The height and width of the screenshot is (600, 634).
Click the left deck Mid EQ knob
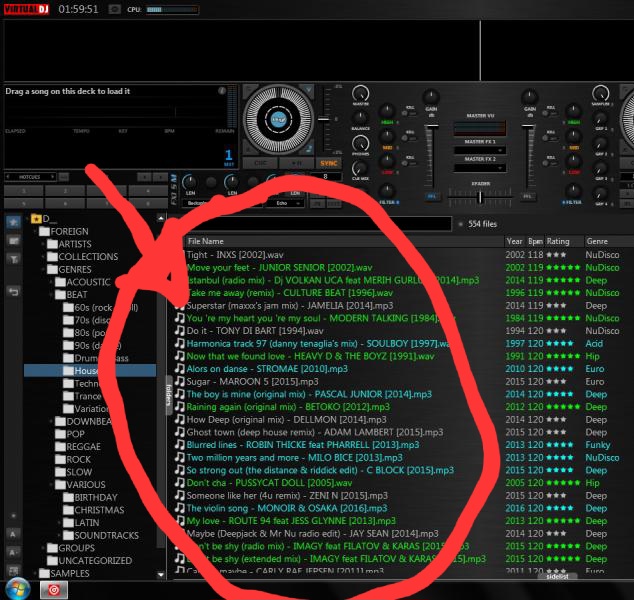(387, 137)
